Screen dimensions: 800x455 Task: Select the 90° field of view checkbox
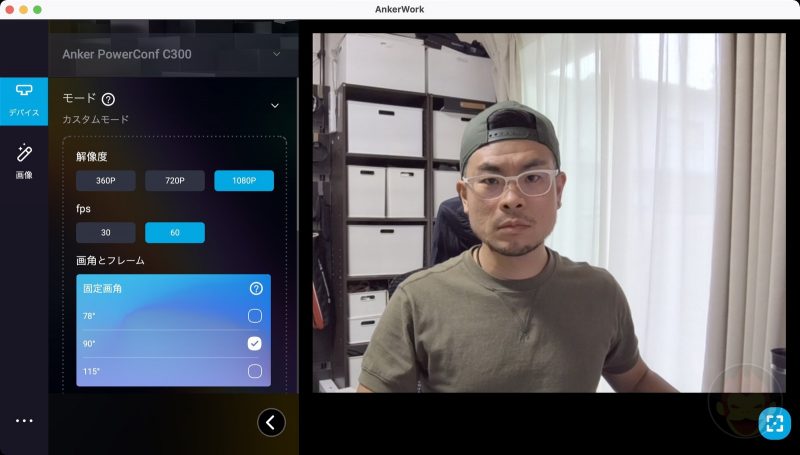[255, 343]
